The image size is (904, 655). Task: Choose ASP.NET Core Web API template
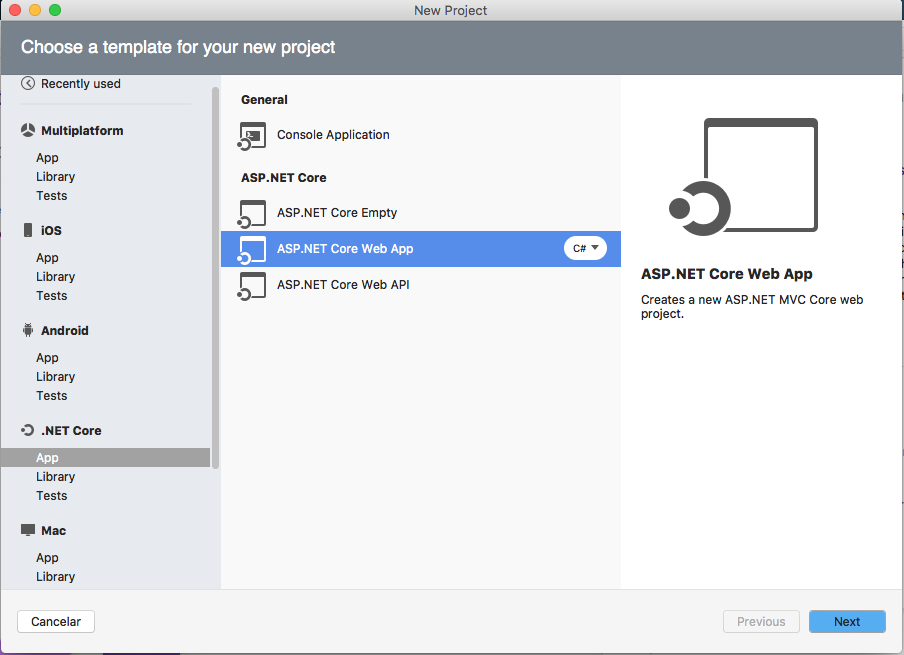[421, 284]
